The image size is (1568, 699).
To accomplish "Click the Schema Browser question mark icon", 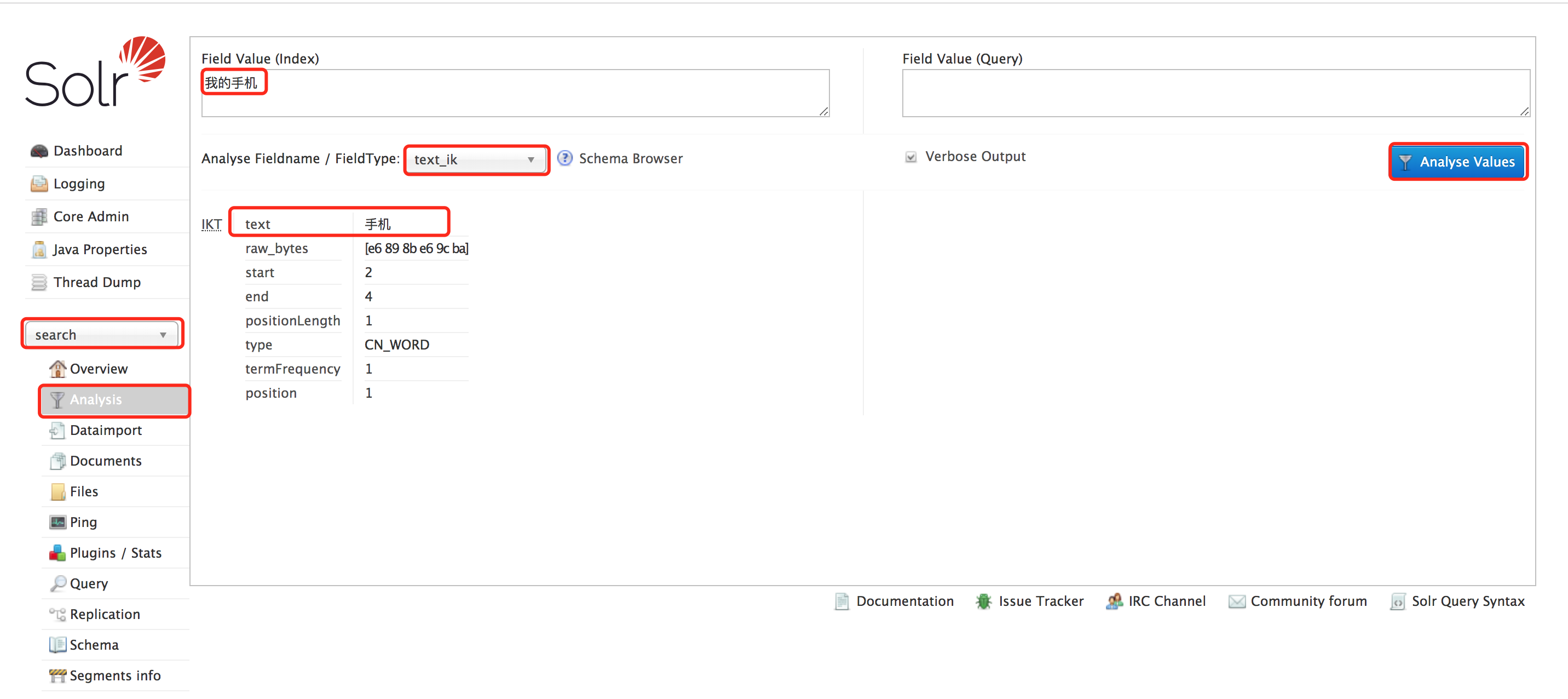I will (564, 158).
